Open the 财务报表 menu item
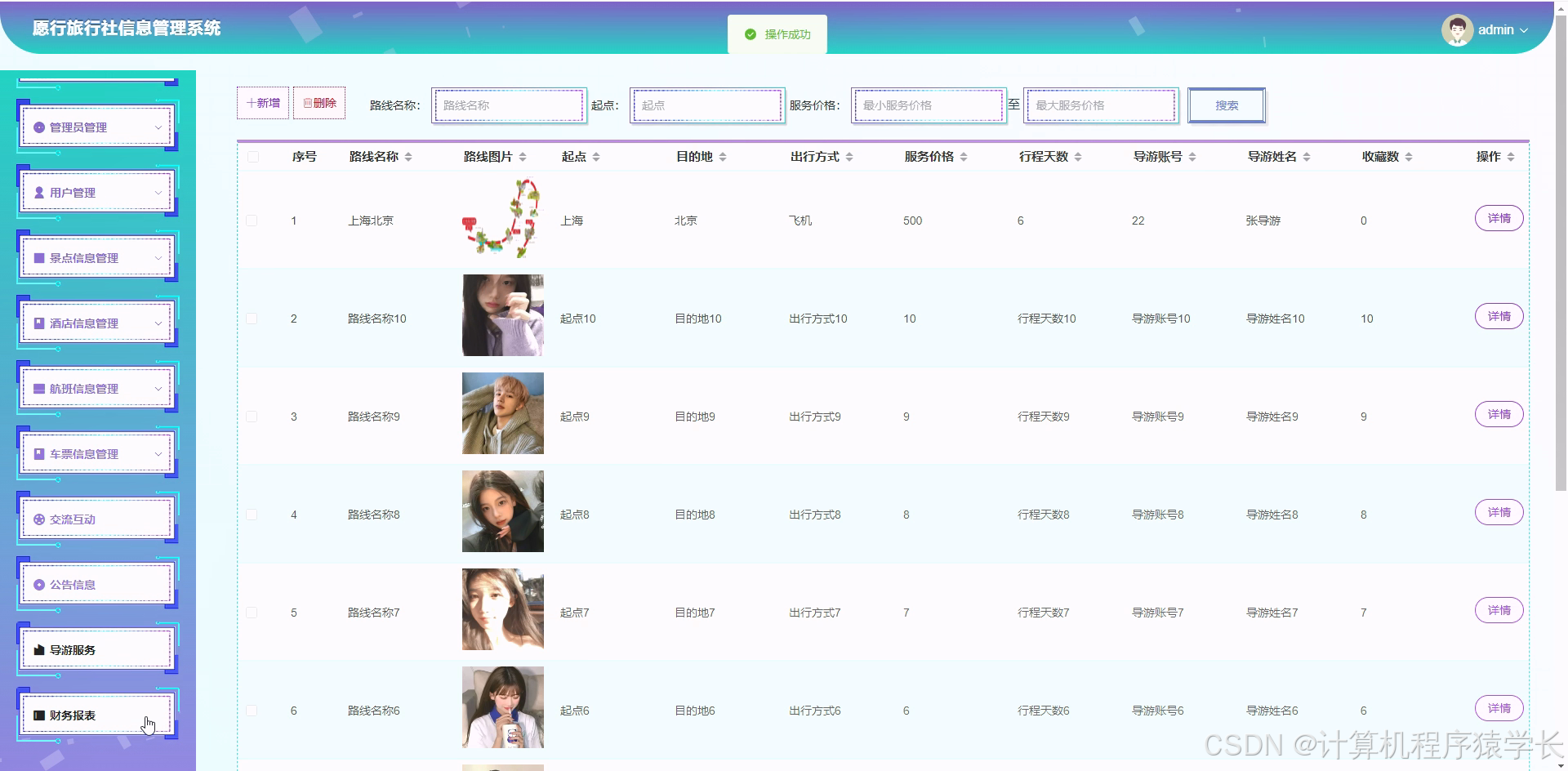Image resolution: width=1568 pixels, height=771 pixels. [x=96, y=715]
